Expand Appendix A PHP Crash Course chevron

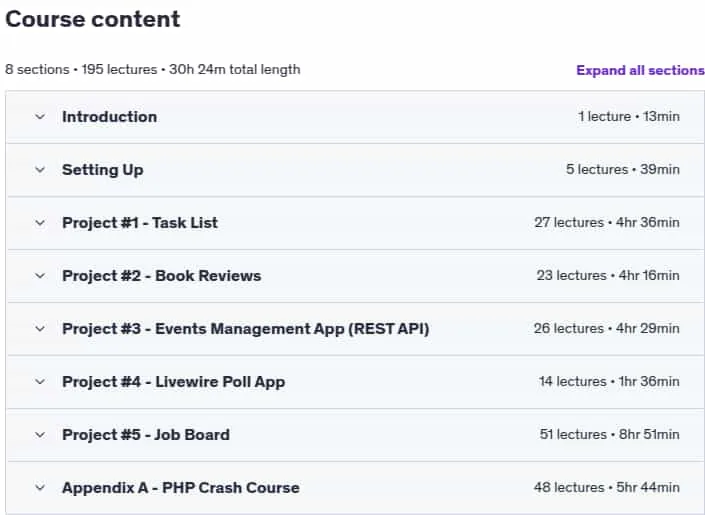pyautogui.click(x=40, y=488)
